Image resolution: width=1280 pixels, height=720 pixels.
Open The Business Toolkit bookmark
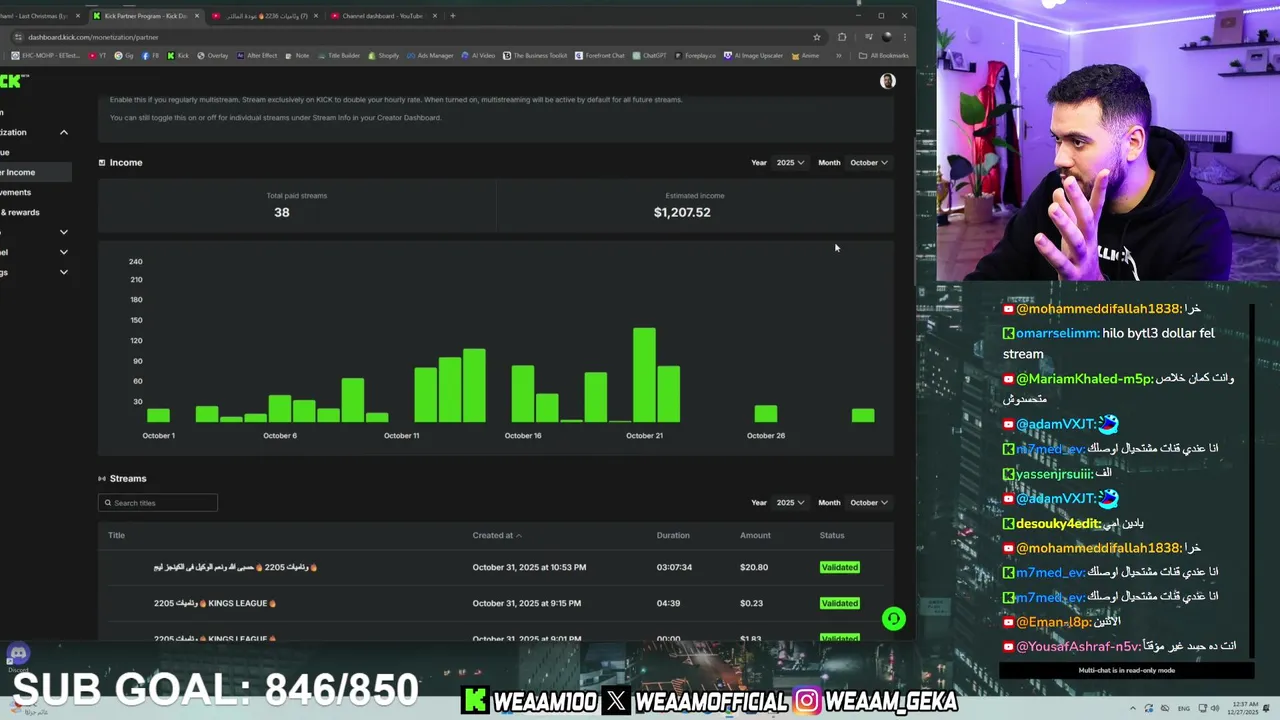point(535,56)
